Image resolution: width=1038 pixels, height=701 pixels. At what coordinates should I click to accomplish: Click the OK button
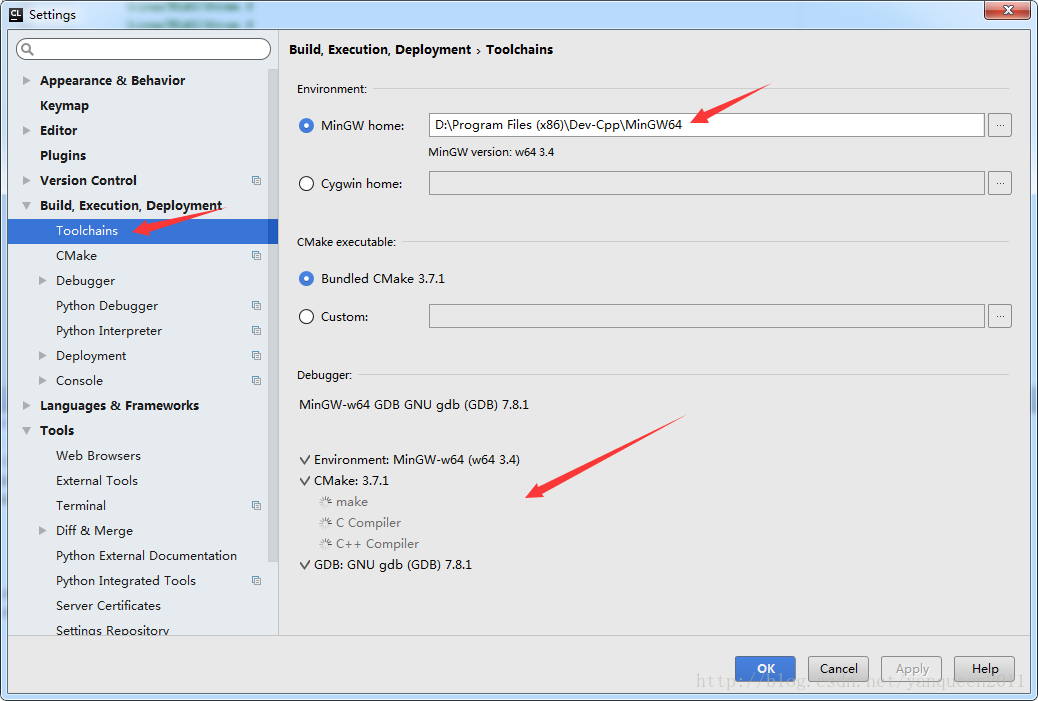coord(765,669)
